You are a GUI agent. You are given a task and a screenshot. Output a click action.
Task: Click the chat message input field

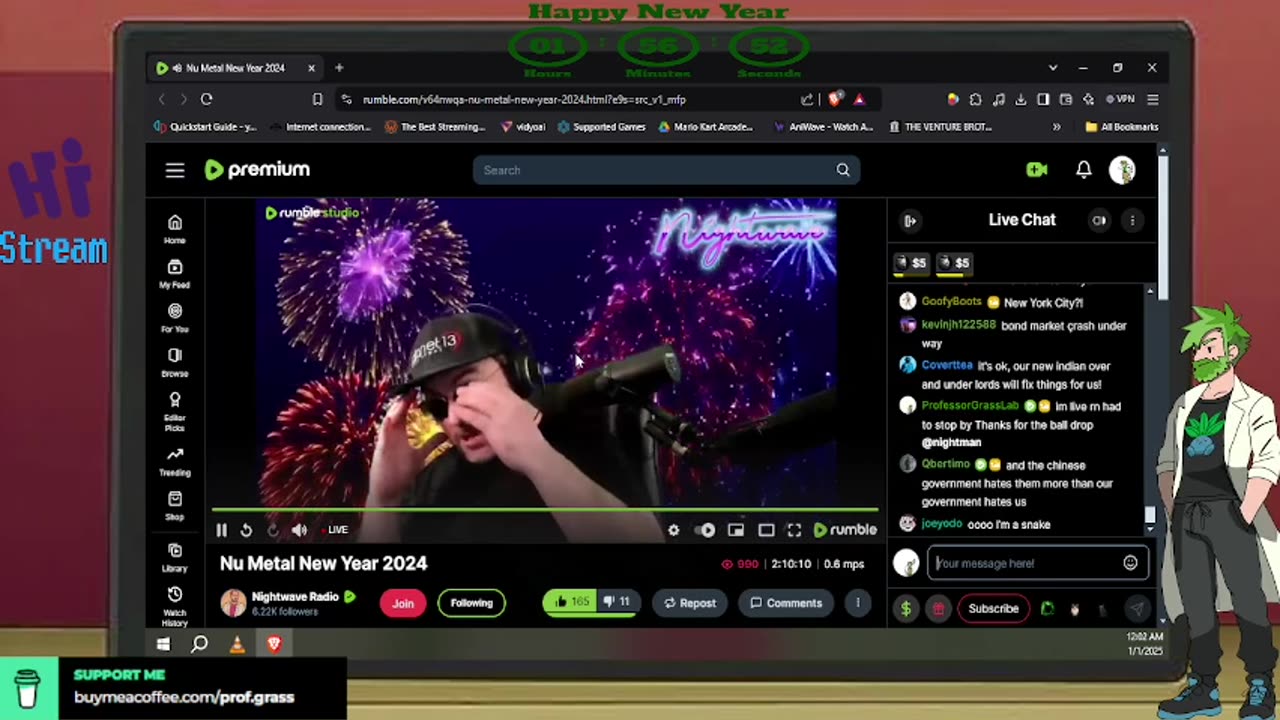tap(1026, 563)
